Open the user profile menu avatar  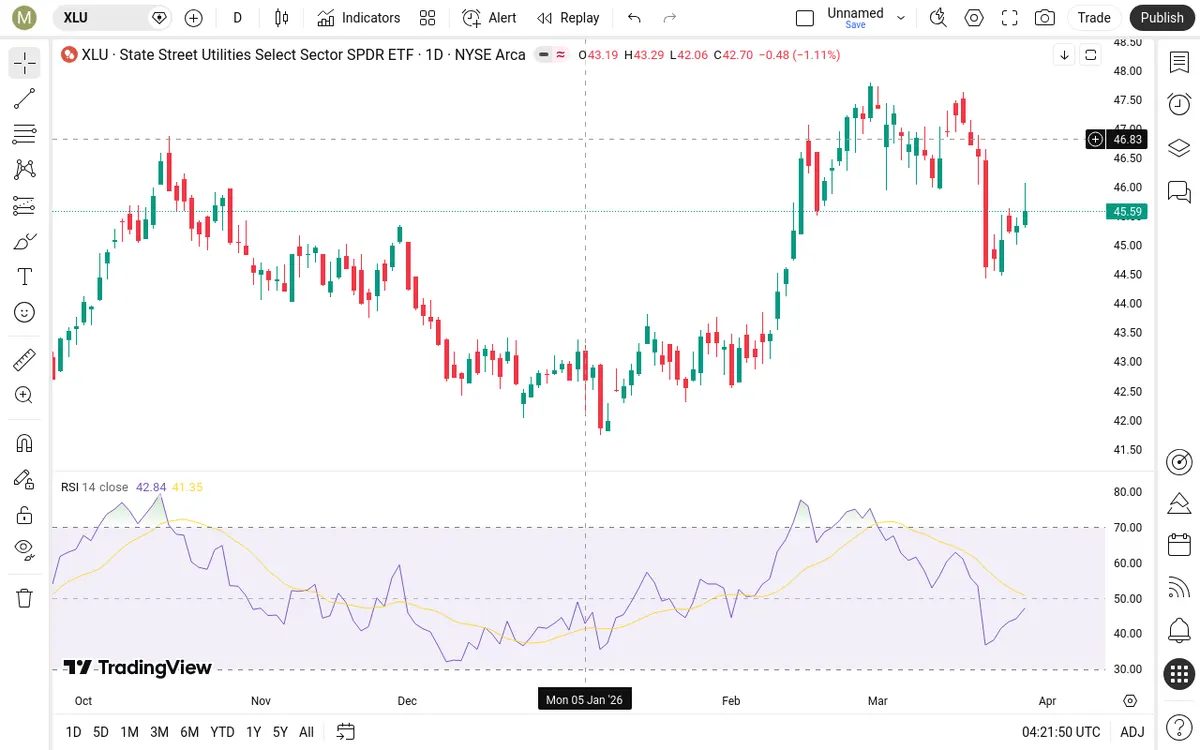point(24,18)
